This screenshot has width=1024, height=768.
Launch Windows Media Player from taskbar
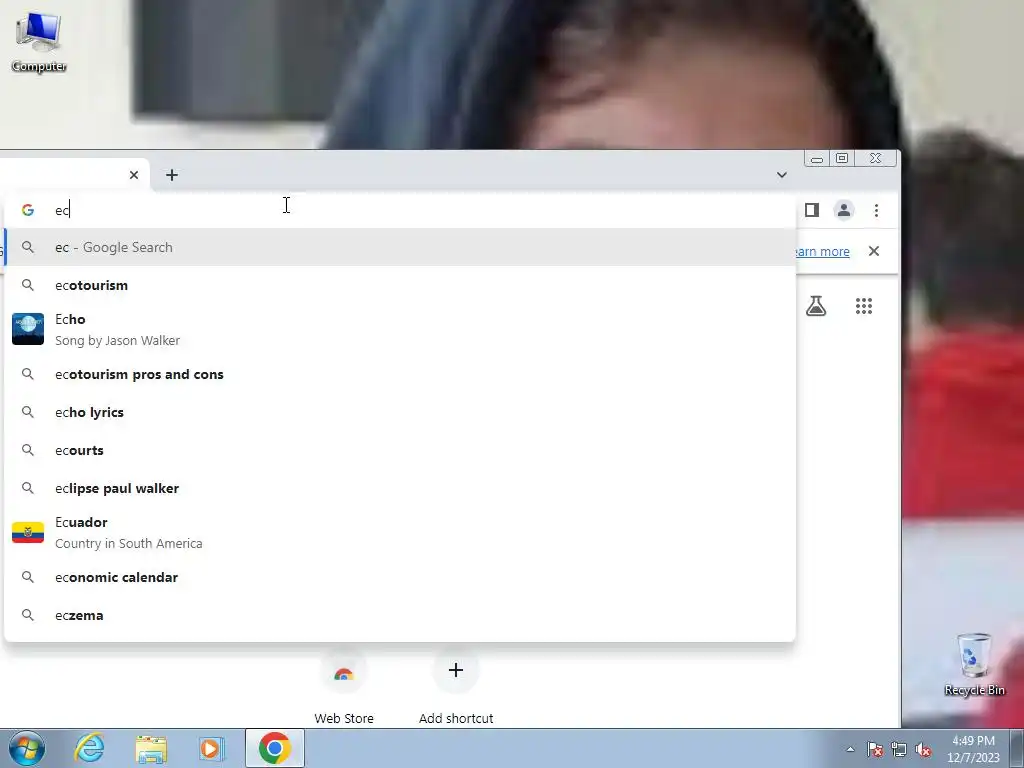pyautogui.click(x=212, y=748)
